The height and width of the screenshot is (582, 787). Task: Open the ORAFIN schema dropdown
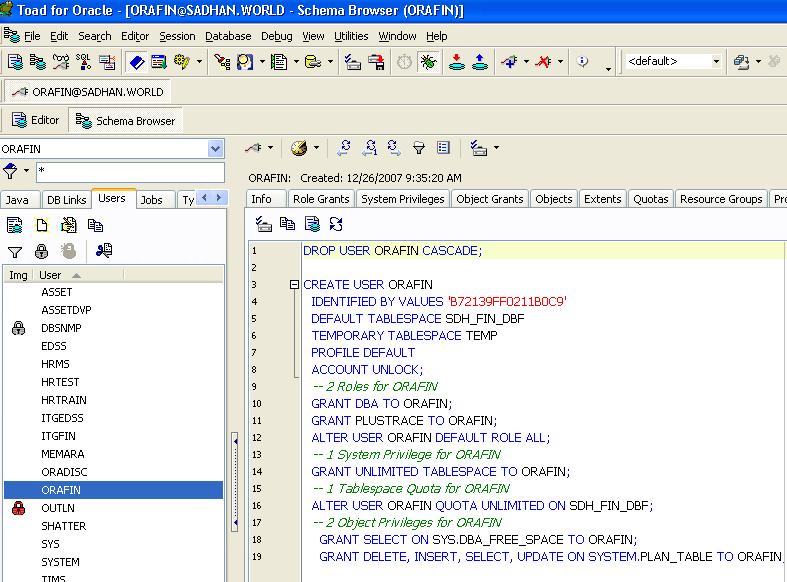click(215, 149)
